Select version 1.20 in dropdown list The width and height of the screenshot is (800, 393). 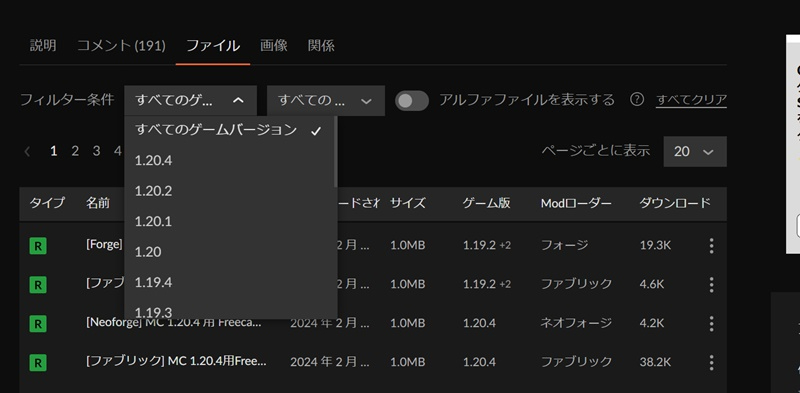(x=229, y=252)
